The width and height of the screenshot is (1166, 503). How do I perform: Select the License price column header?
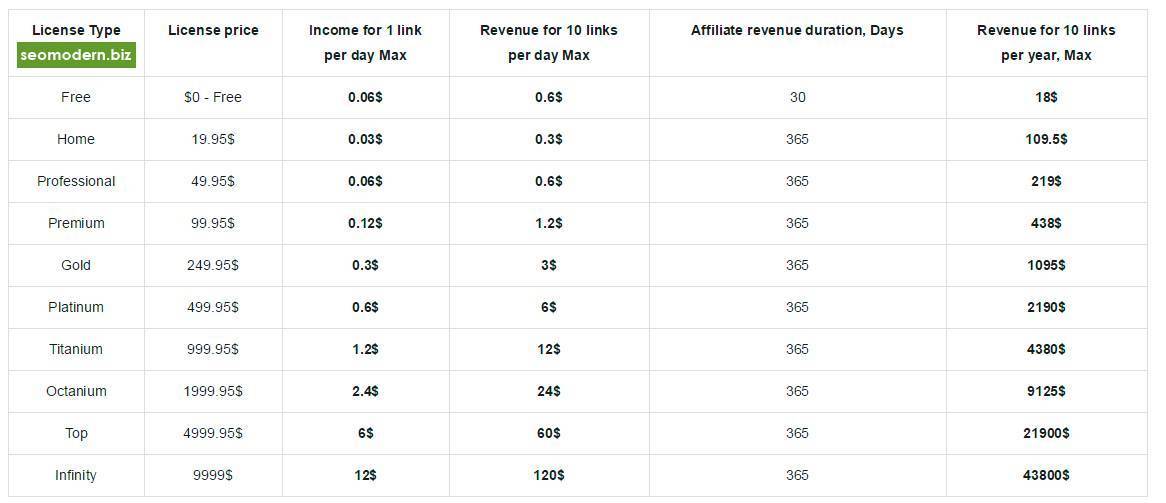pyautogui.click(x=213, y=30)
